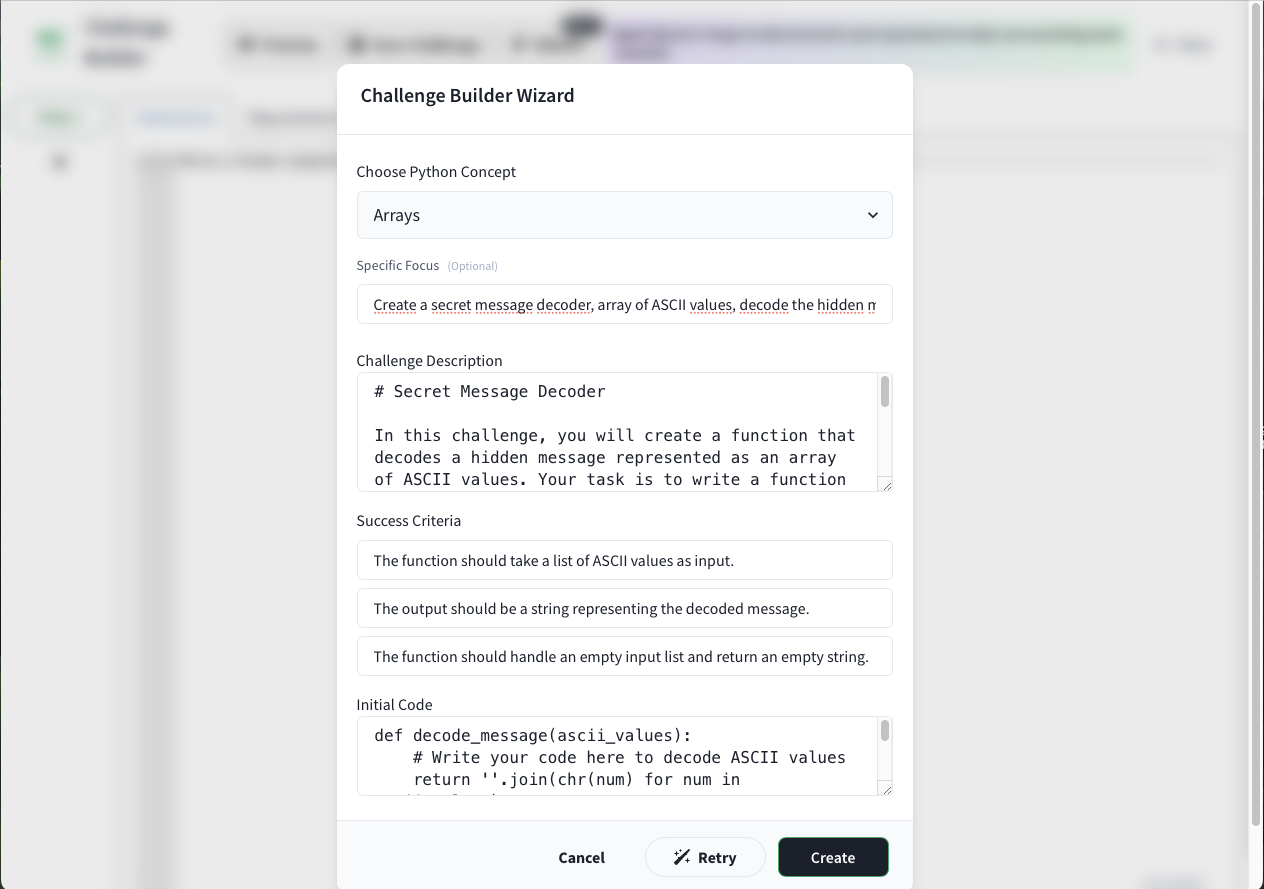Click the 'decoded message' success criterion field
Viewport: 1264px width, 889px height.
(x=624, y=608)
